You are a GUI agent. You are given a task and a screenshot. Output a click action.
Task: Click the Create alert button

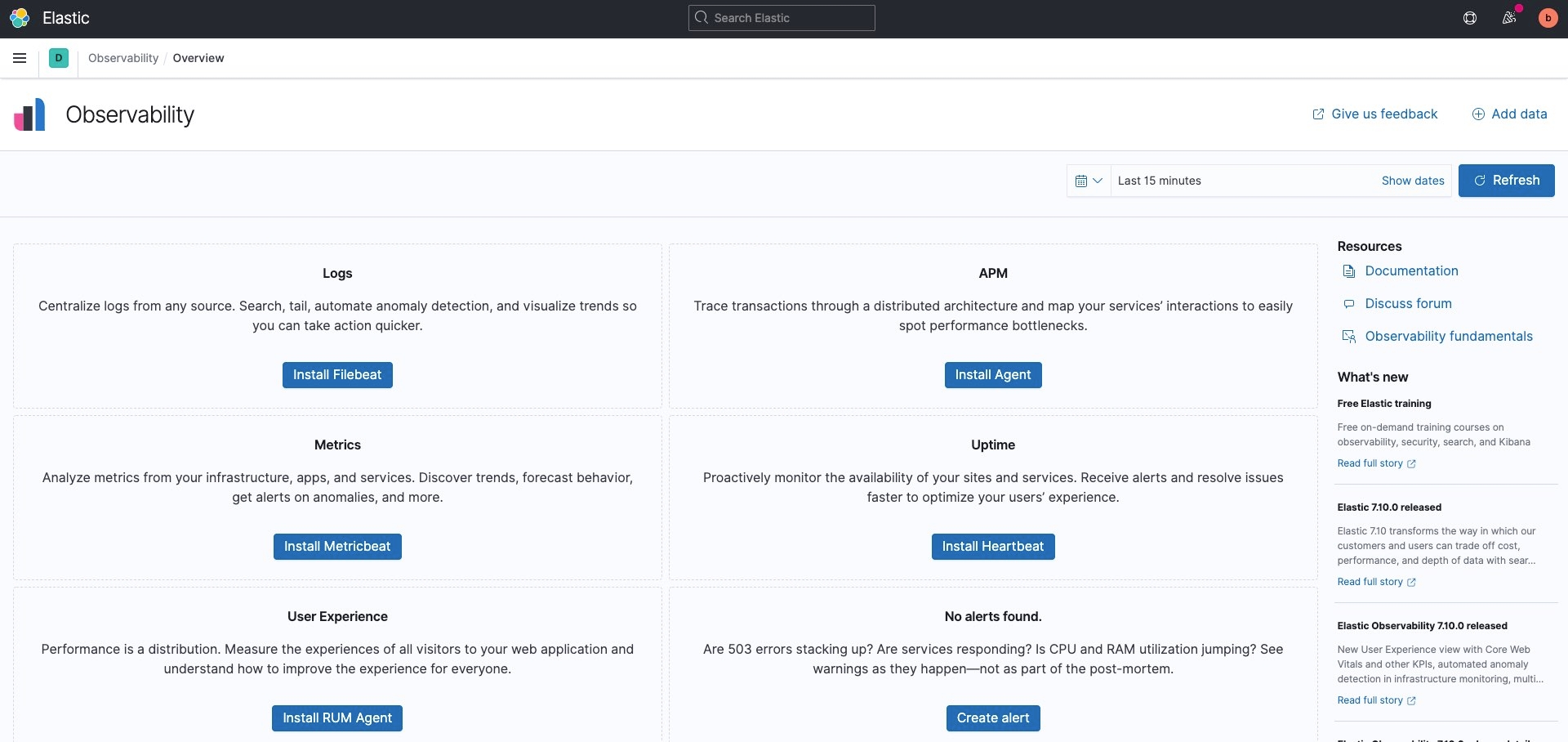[x=992, y=717]
